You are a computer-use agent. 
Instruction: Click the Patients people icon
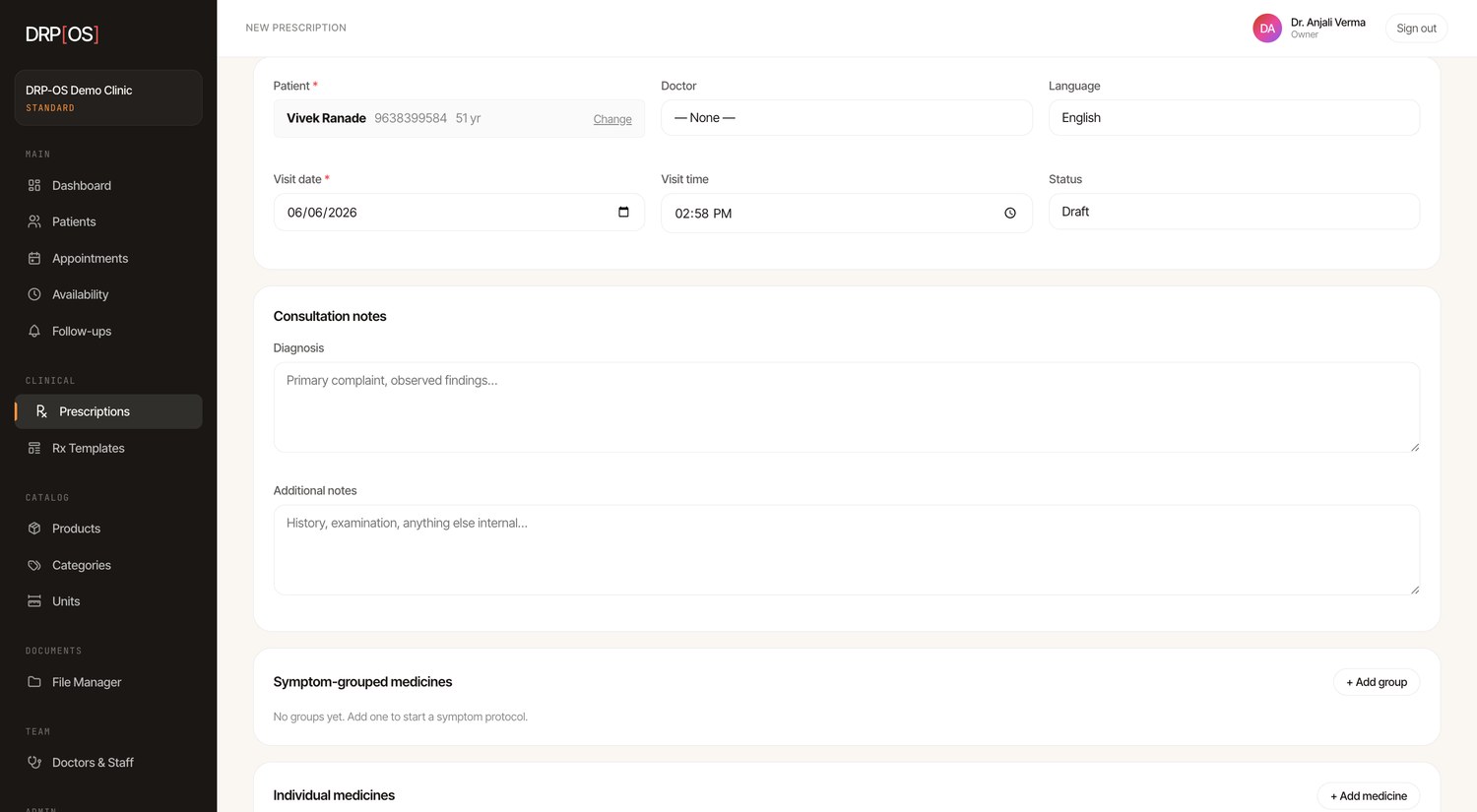[34, 221]
